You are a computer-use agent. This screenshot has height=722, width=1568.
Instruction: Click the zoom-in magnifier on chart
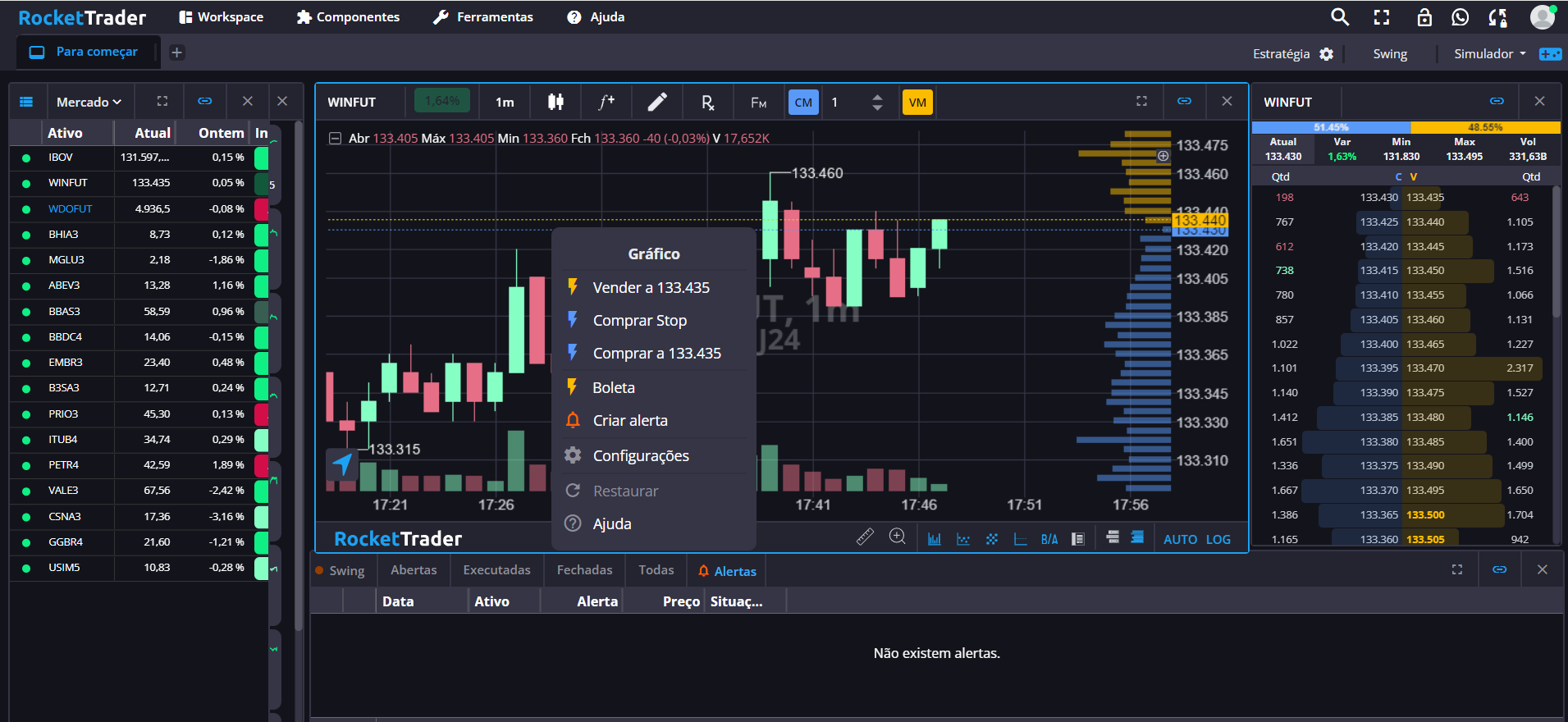click(898, 537)
